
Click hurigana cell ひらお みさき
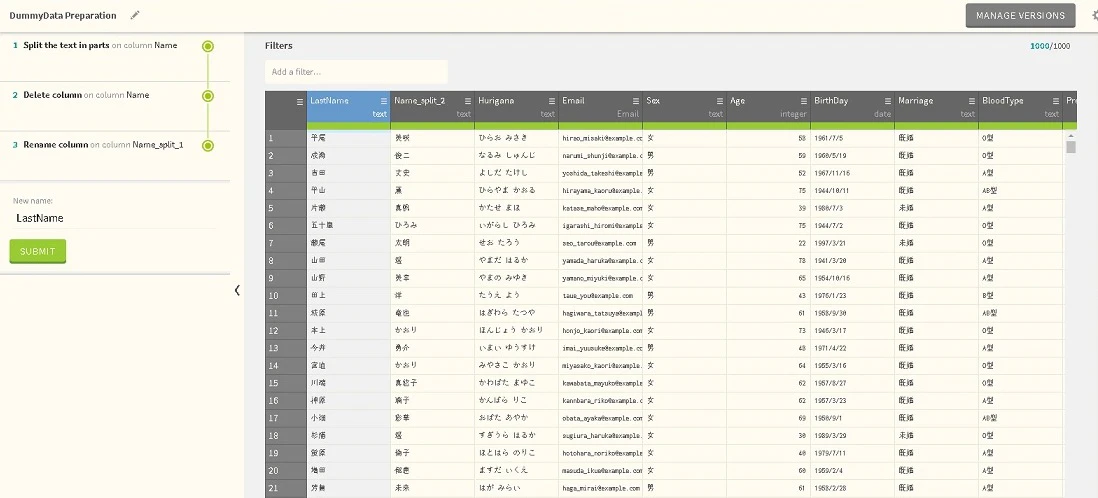tap(516, 139)
